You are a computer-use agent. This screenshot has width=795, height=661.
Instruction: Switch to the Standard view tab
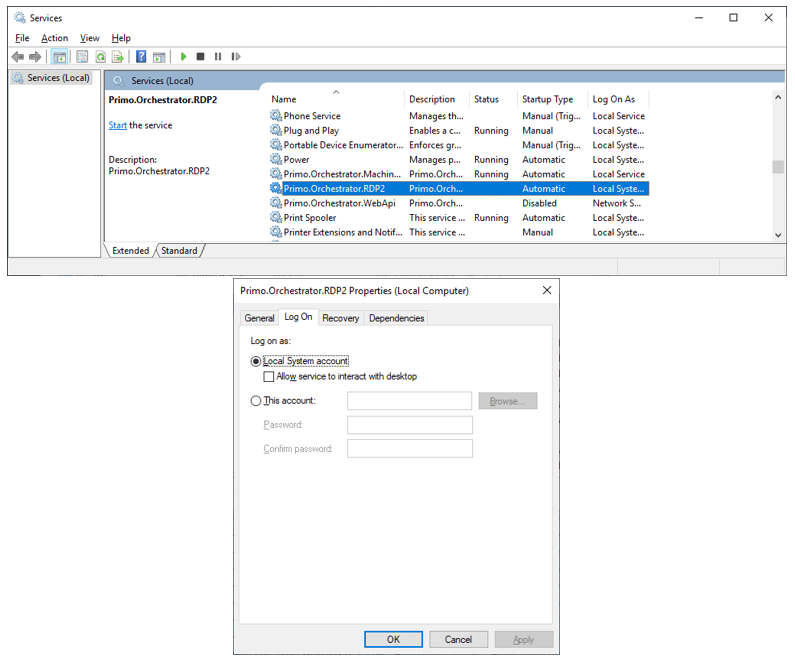(x=179, y=251)
